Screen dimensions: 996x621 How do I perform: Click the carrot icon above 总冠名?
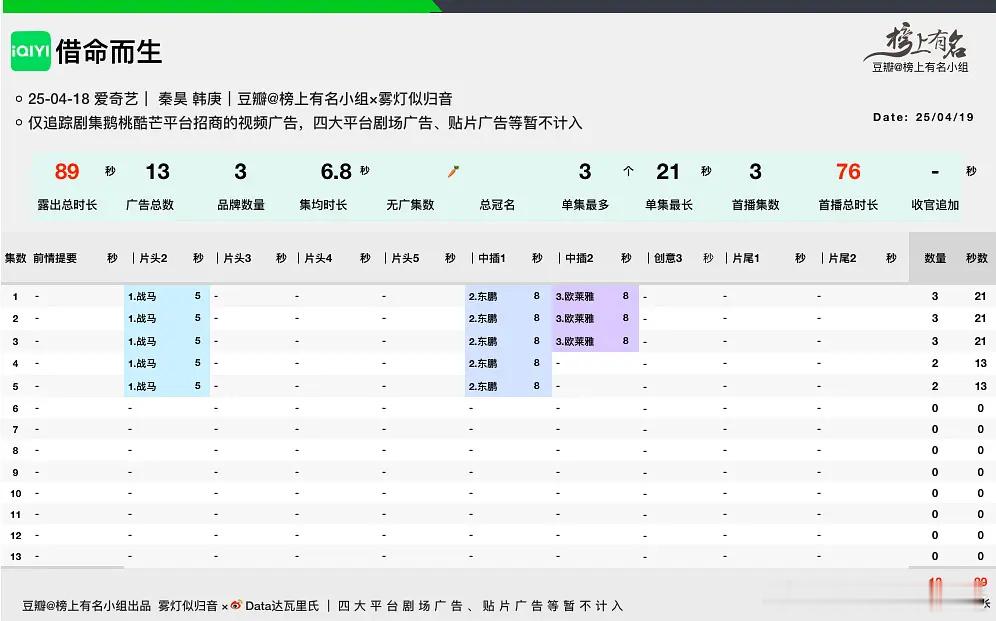click(453, 171)
